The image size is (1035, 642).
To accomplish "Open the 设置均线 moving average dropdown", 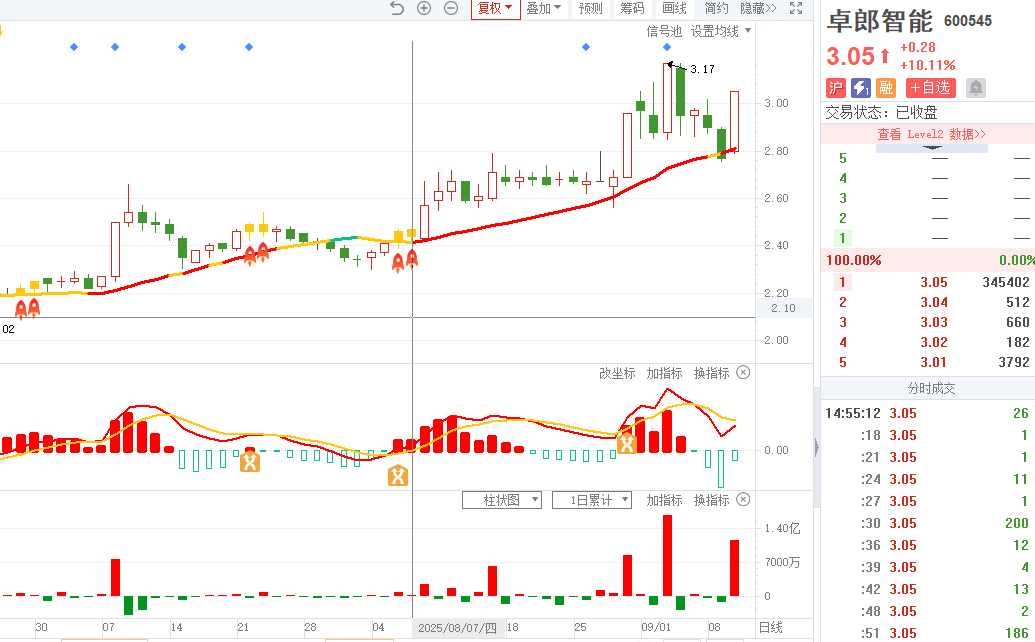I will pos(721,31).
